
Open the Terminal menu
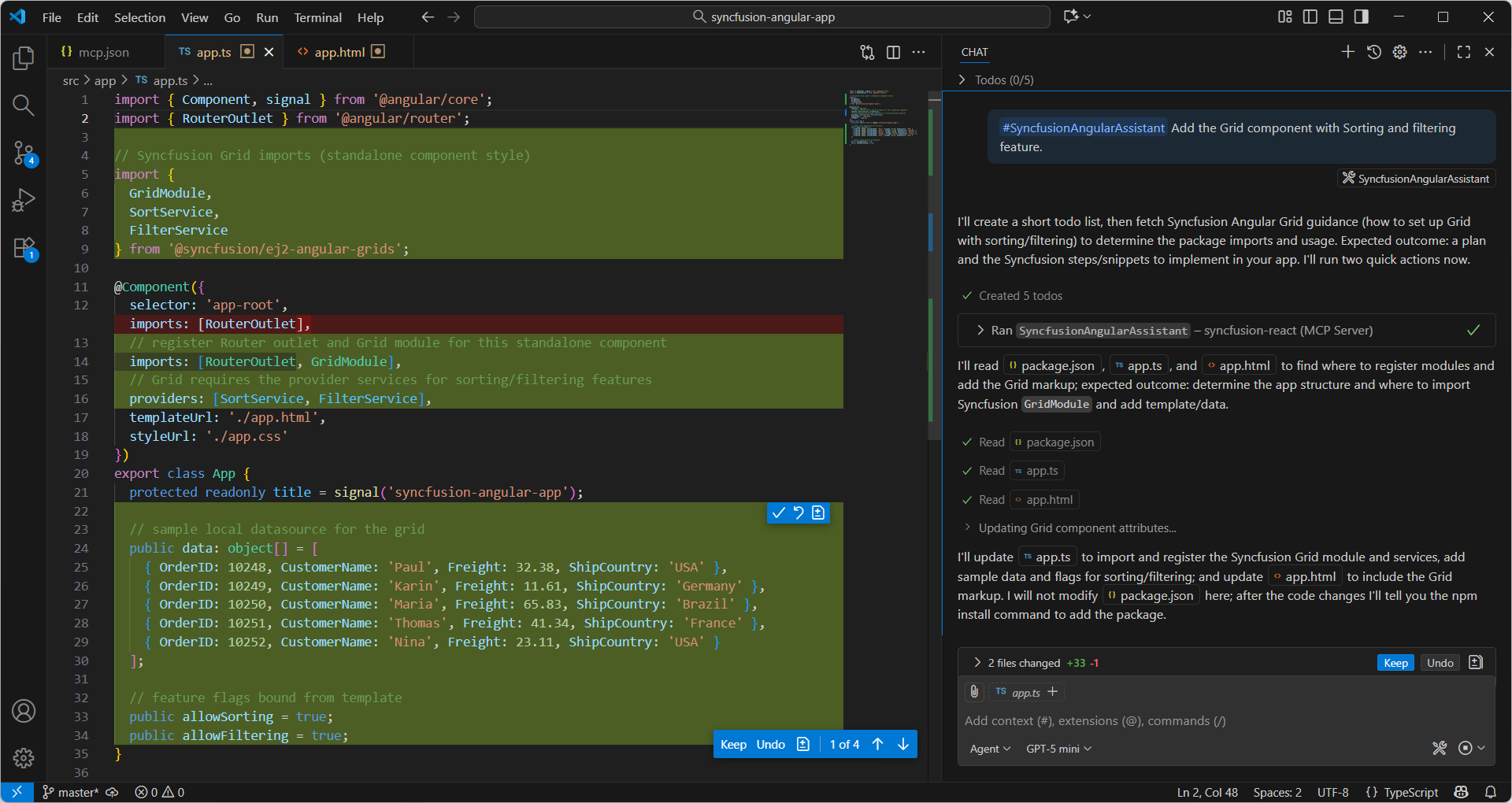pyautogui.click(x=317, y=17)
